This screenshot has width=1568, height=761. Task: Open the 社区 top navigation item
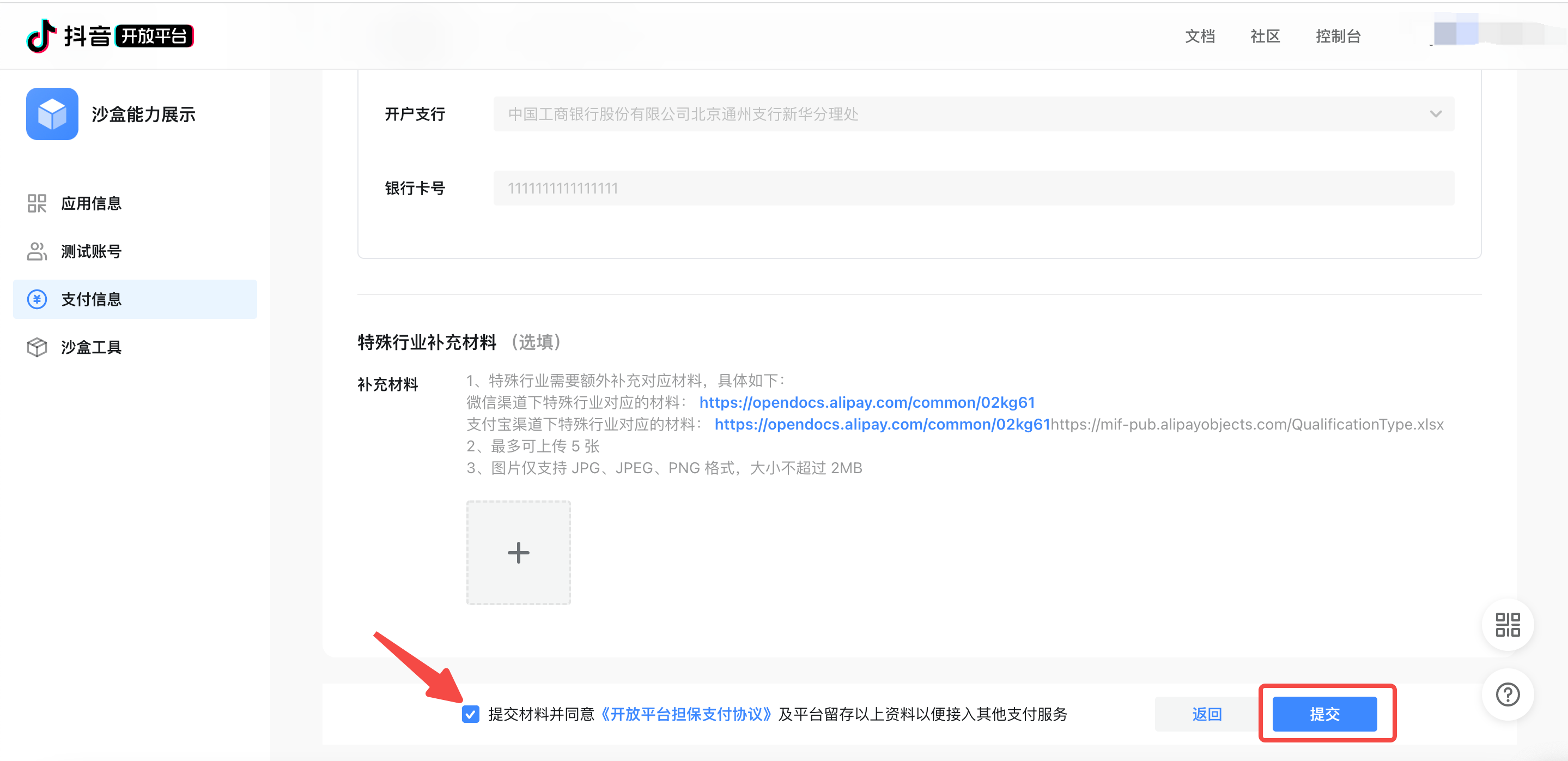click(1265, 36)
